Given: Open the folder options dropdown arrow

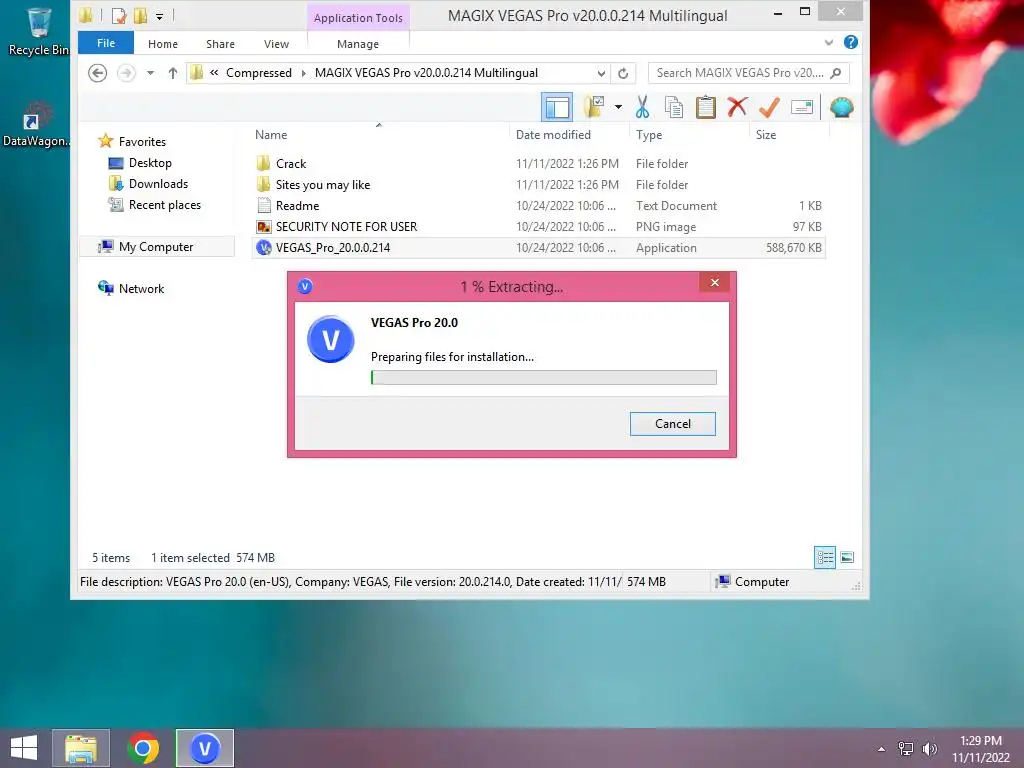Looking at the screenshot, I should point(618,107).
